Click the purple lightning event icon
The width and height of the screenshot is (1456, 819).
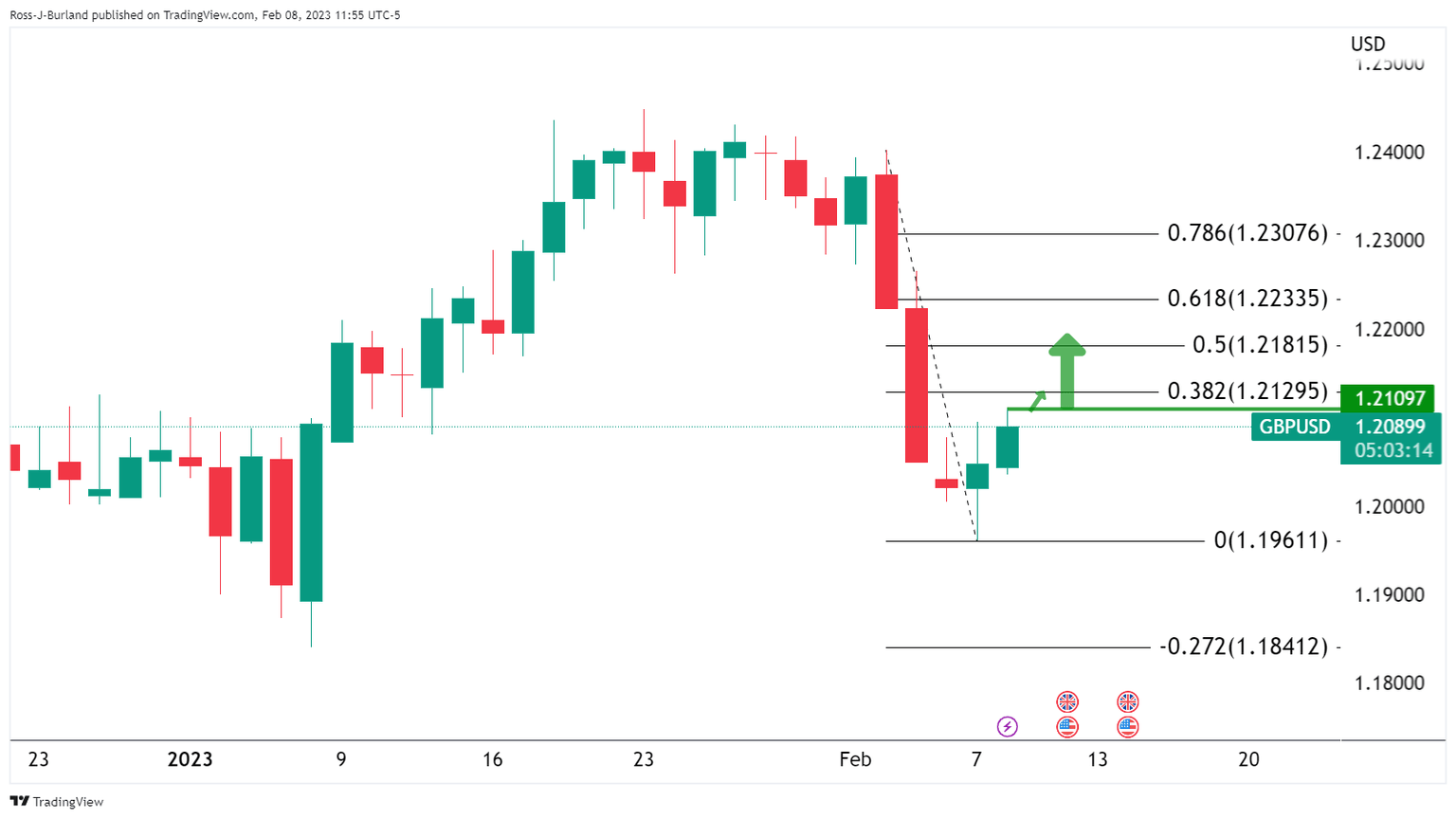pos(1007,727)
